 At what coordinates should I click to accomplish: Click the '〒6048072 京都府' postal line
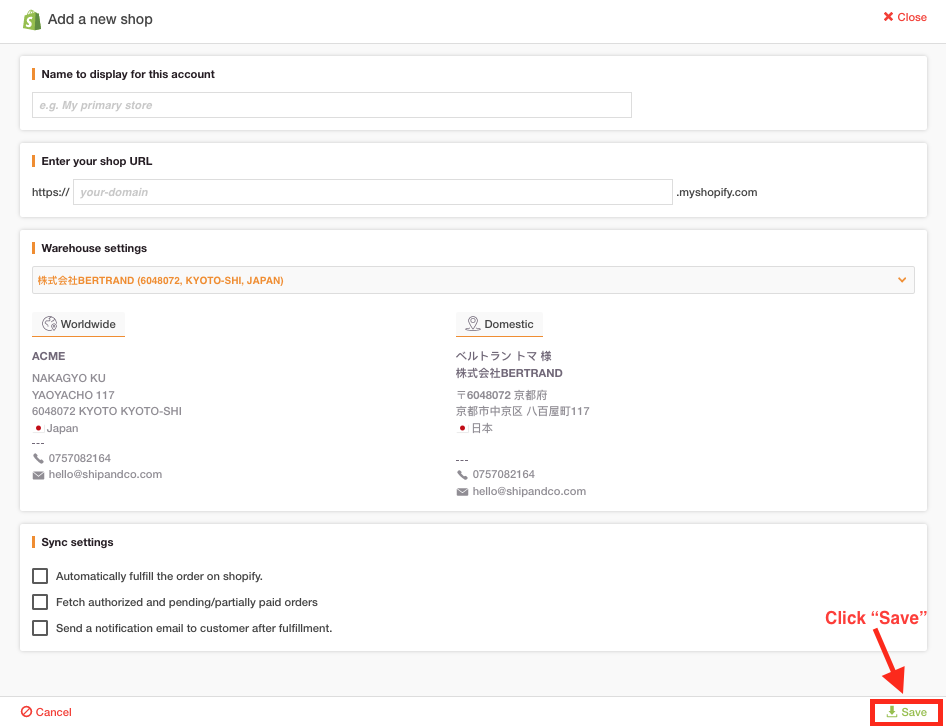pos(501,395)
